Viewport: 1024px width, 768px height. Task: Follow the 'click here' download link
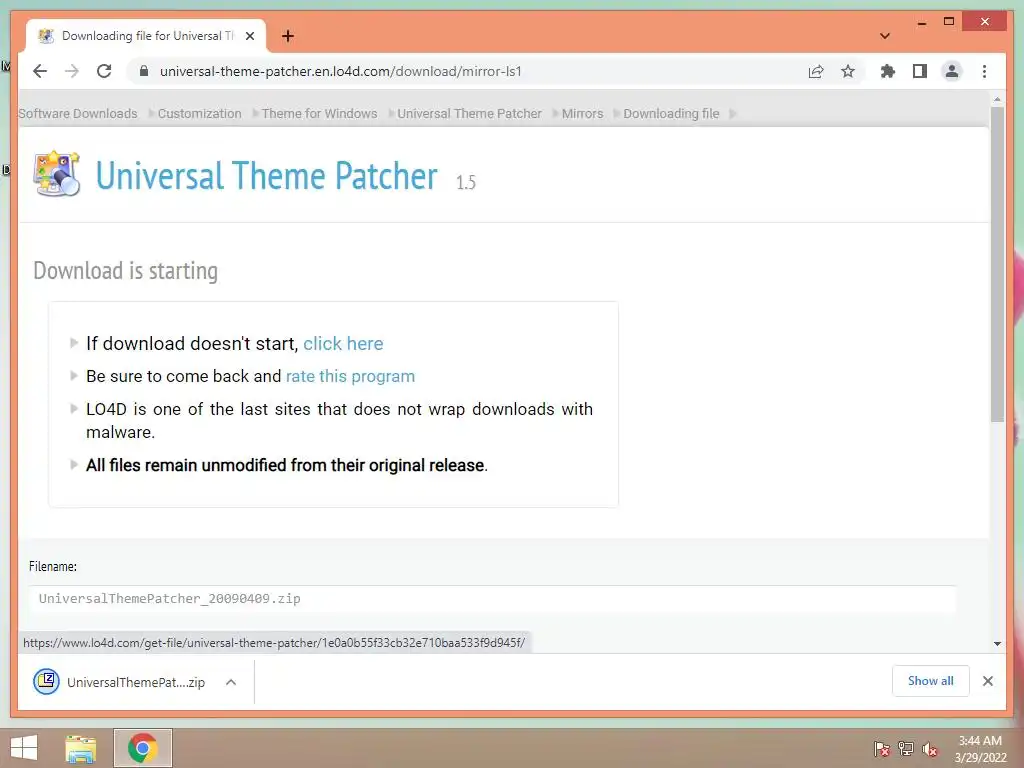[x=343, y=344]
